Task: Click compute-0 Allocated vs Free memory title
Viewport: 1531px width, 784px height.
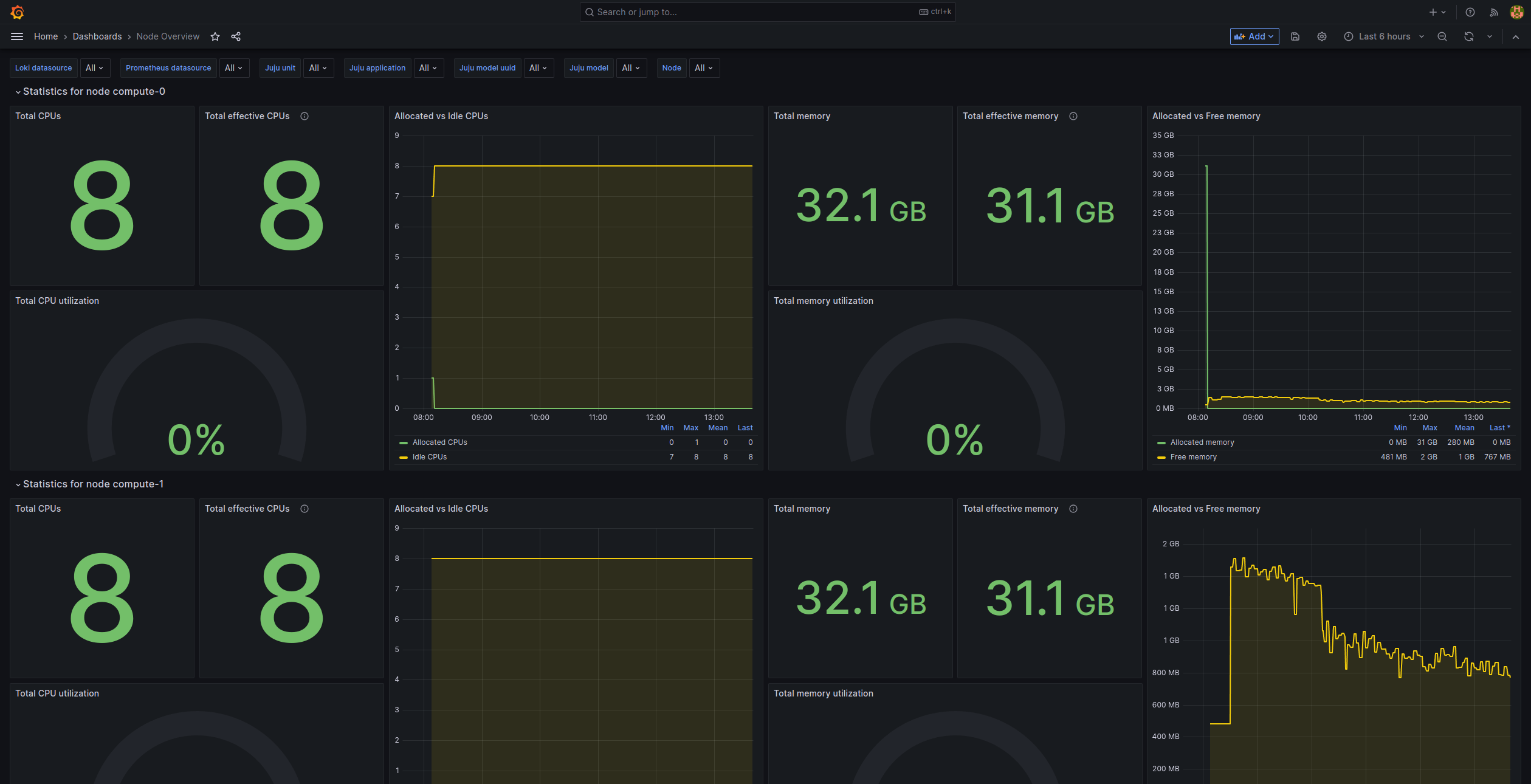Action: pyautogui.click(x=1206, y=116)
